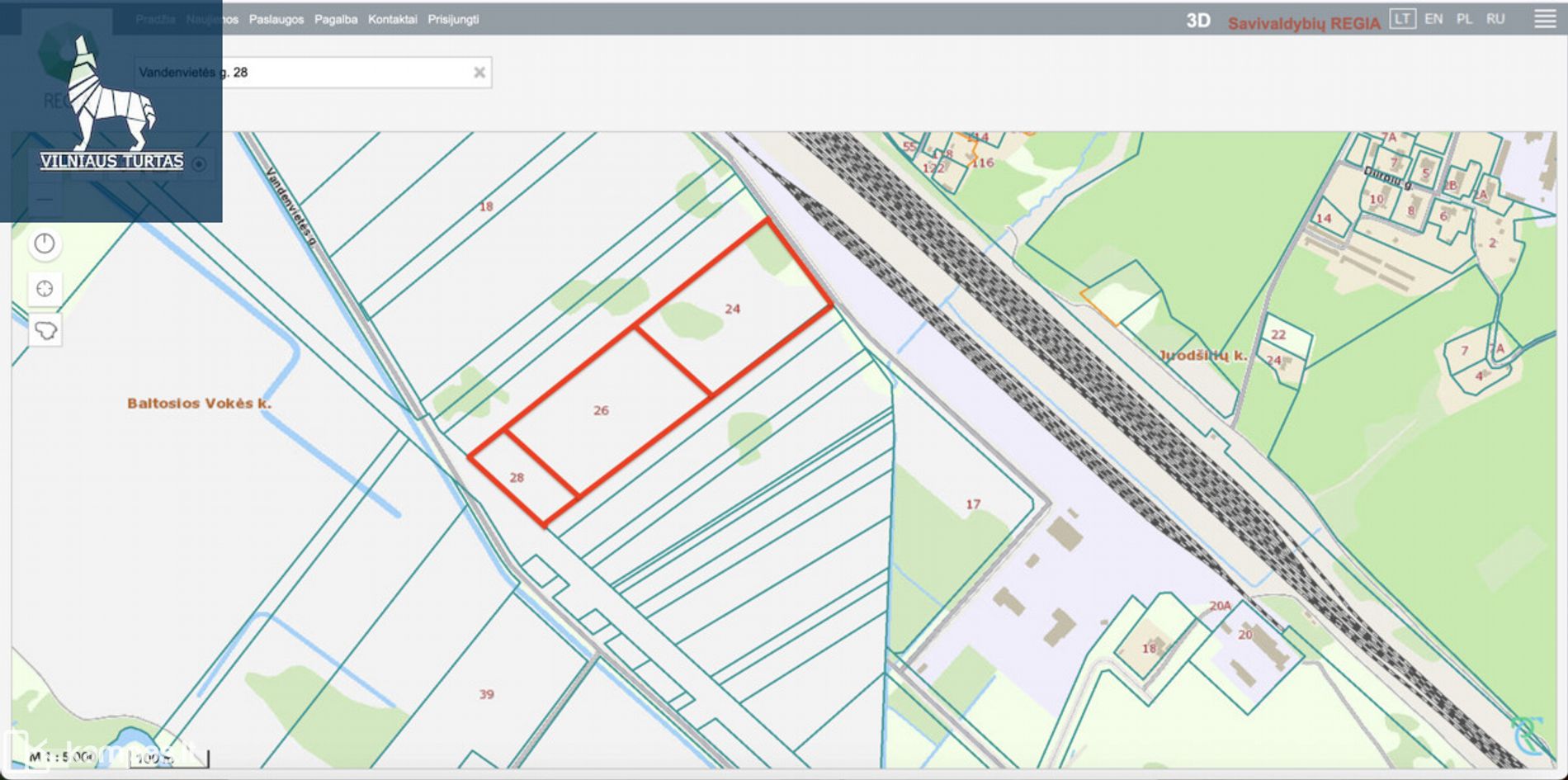Switch language to PL
1568x780 pixels.
[1464, 19]
